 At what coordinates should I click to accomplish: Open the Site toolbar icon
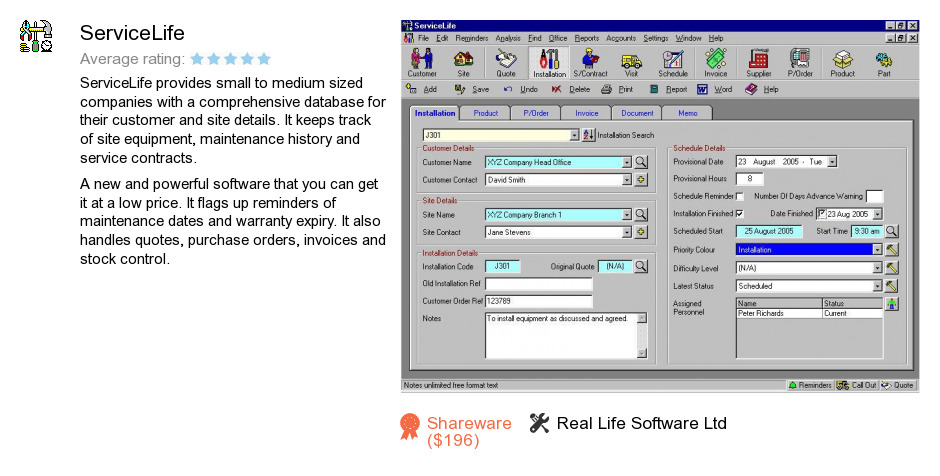[463, 63]
